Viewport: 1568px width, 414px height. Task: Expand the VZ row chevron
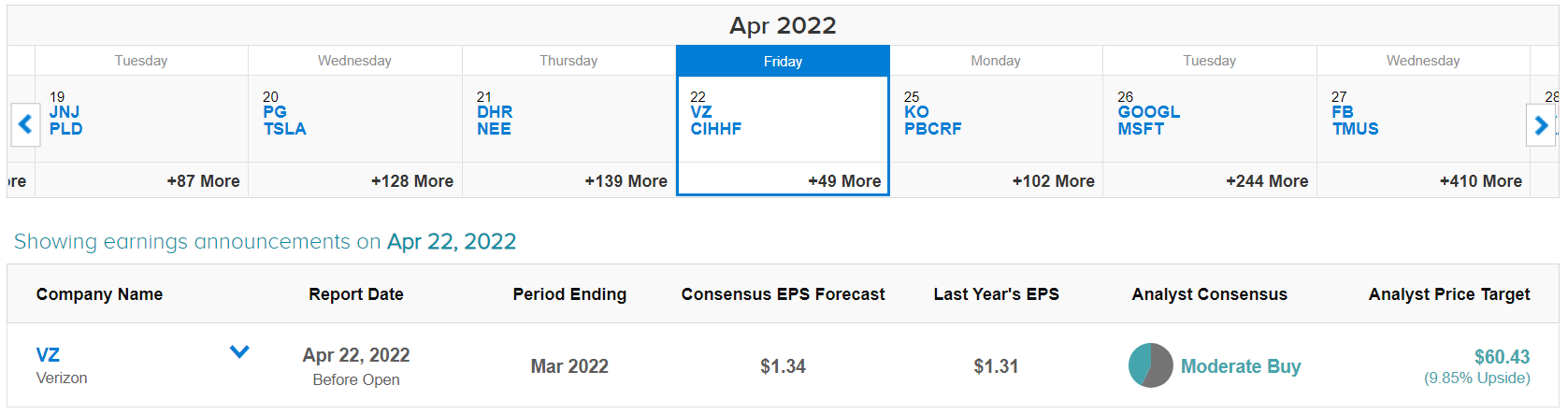239,352
